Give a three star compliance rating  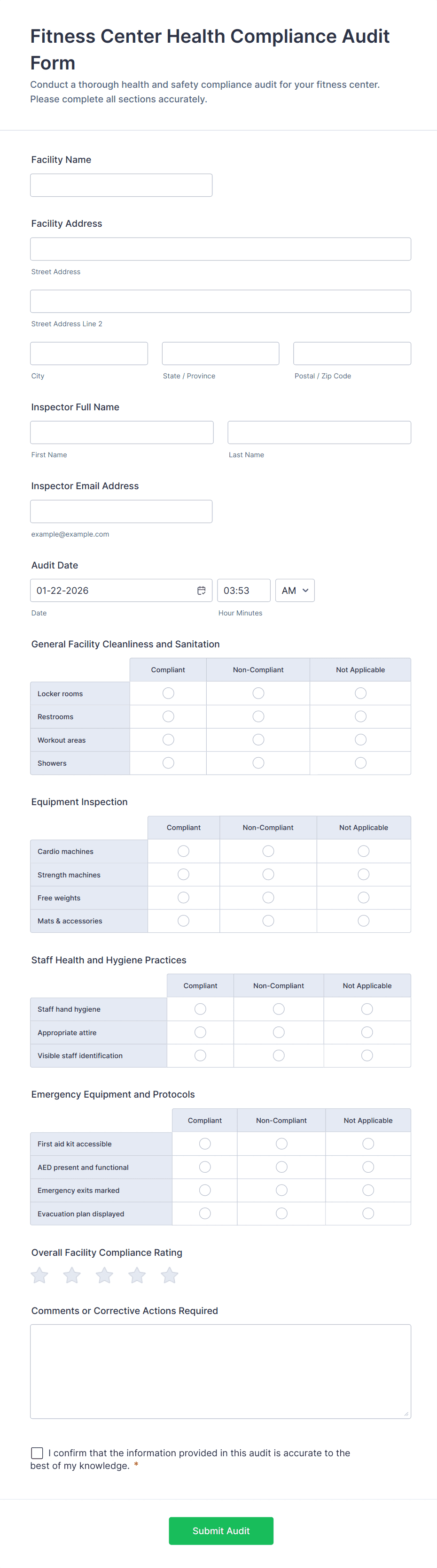tap(105, 1275)
